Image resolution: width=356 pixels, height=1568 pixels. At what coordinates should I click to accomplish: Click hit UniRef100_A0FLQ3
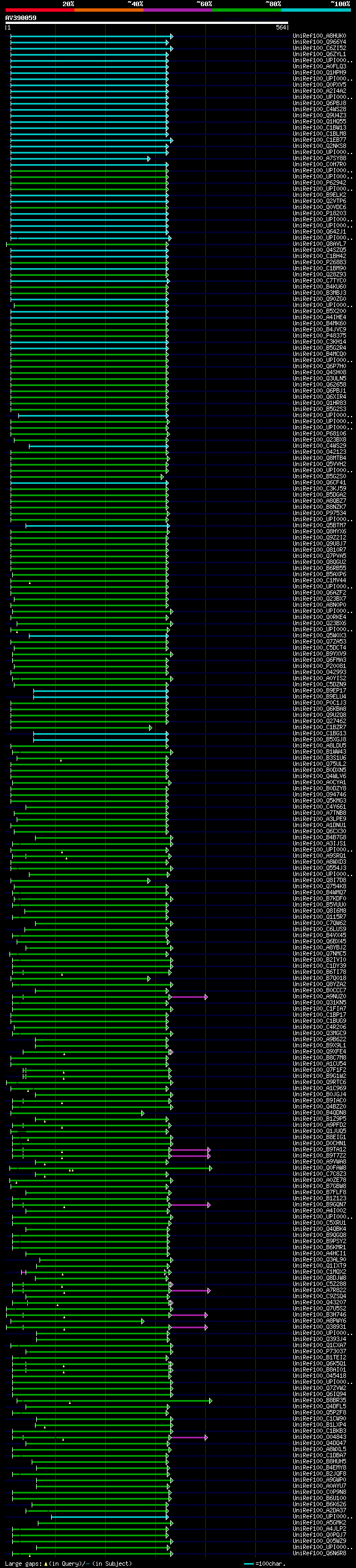(319, 66)
